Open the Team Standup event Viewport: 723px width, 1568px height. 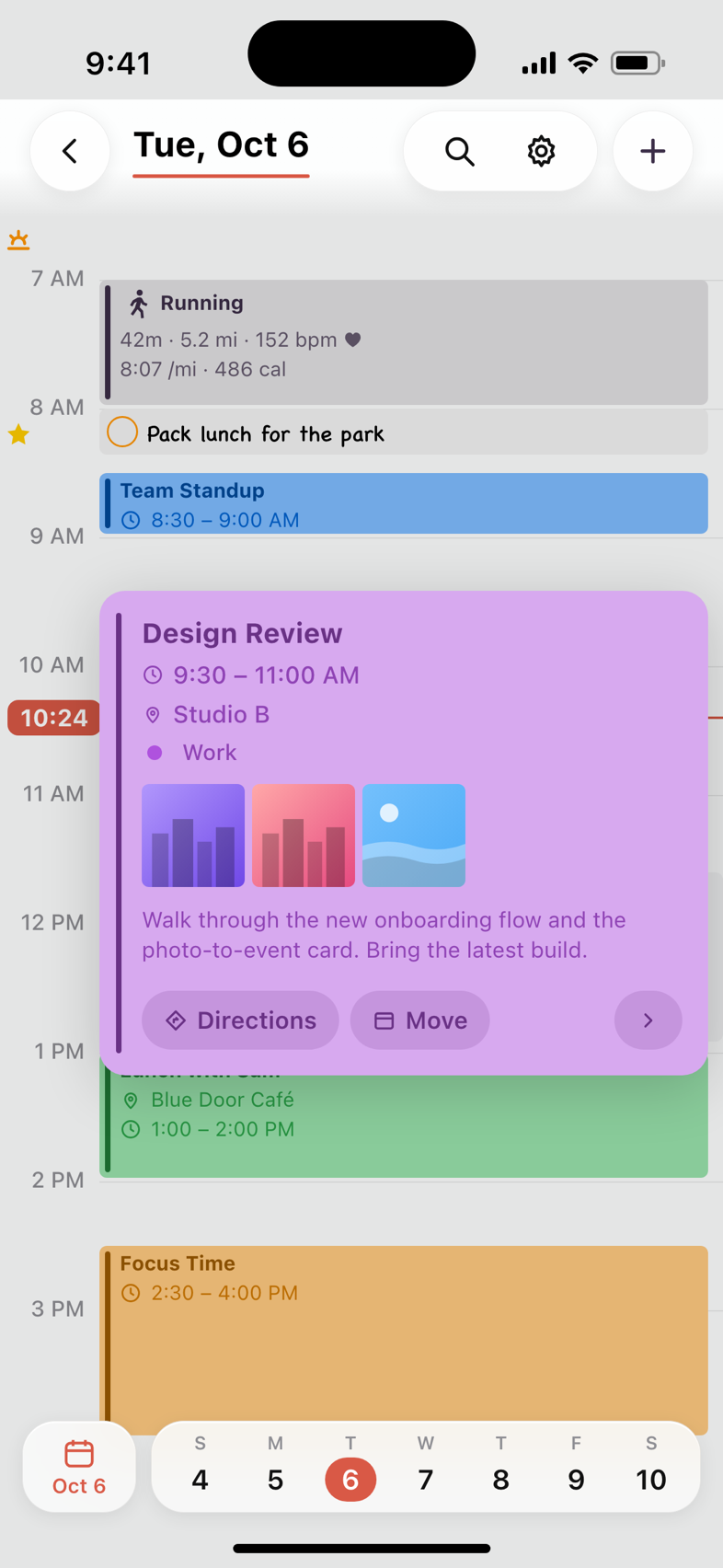click(404, 503)
